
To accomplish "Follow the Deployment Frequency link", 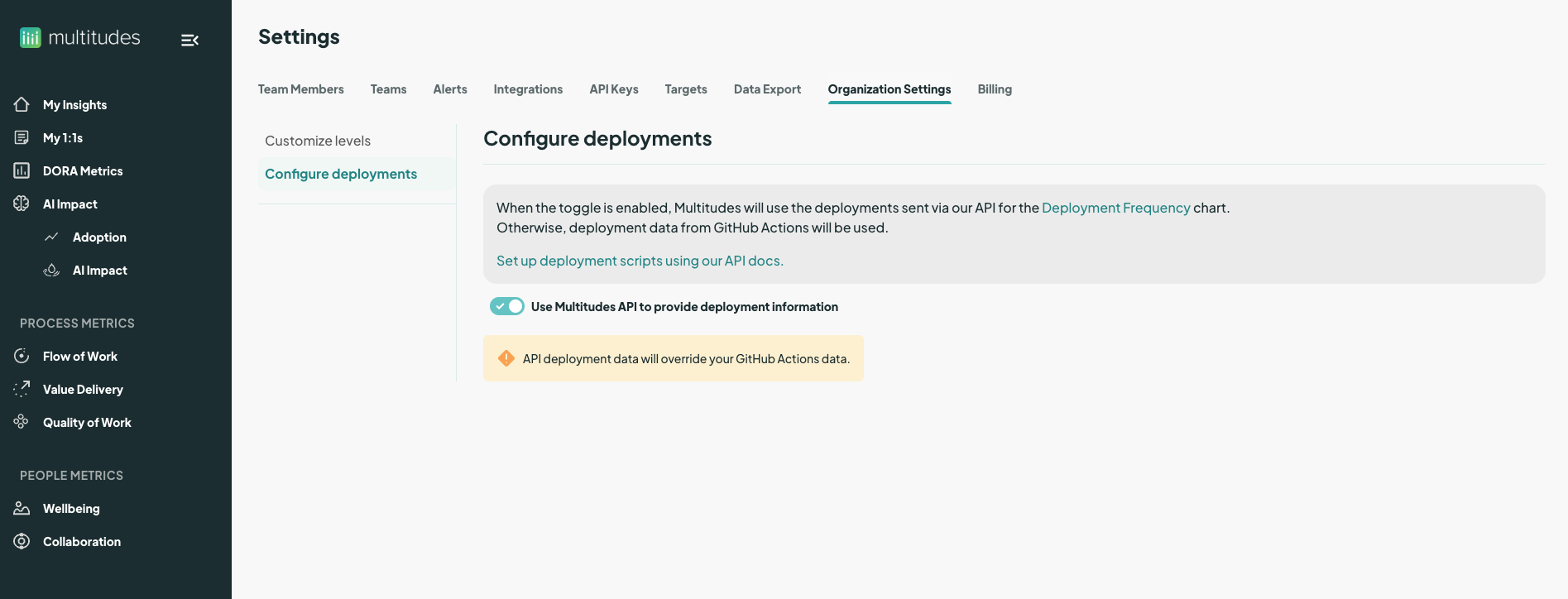I will [x=1115, y=208].
